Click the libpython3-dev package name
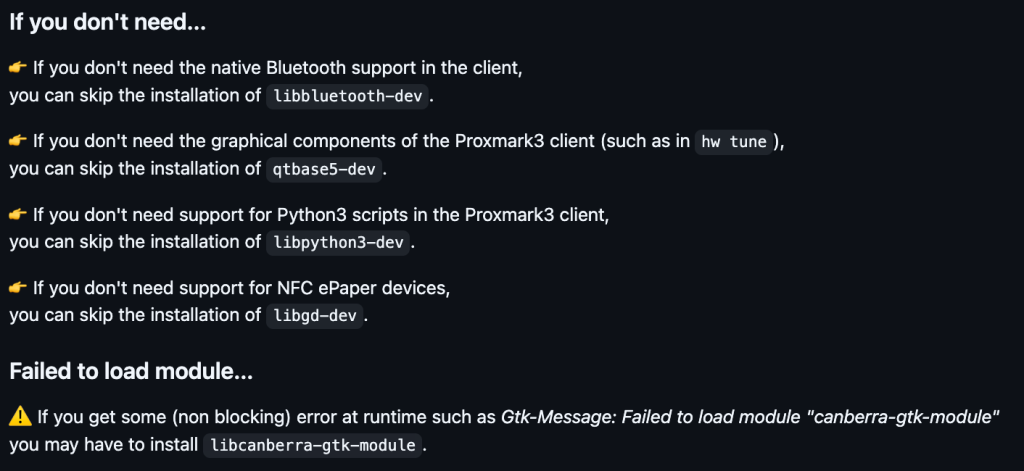Screen dimensions: 1024x471 pos(338,242)
